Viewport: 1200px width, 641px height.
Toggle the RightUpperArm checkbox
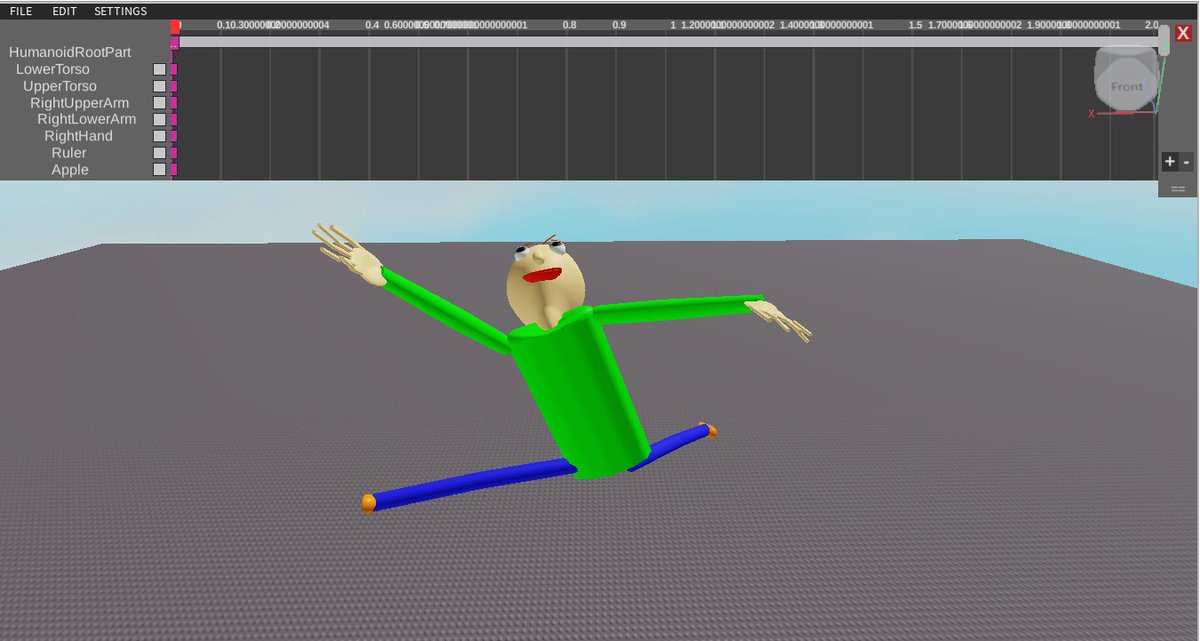click(x=159, y=103)
